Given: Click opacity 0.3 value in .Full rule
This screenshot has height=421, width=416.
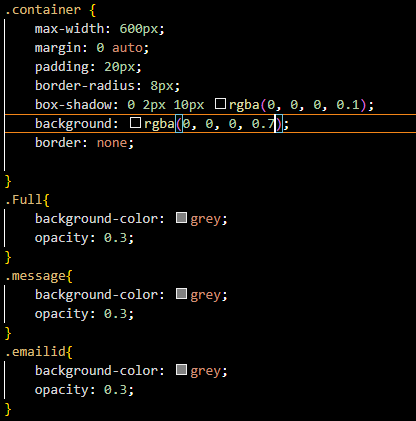Looking at the screenshot, I should coord(115,238).
